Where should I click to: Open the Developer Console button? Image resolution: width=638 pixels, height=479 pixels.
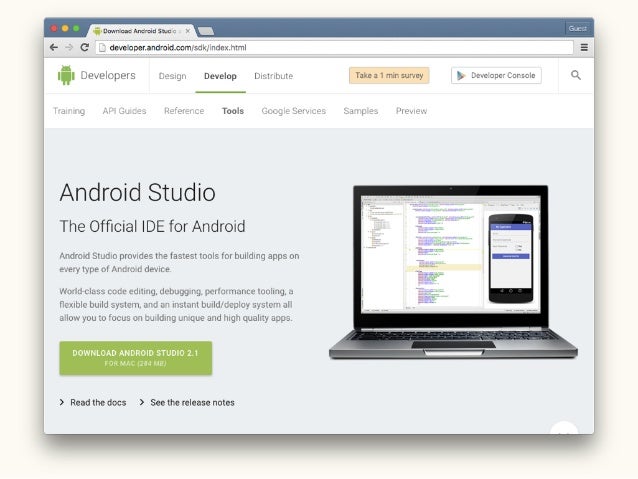496,75
